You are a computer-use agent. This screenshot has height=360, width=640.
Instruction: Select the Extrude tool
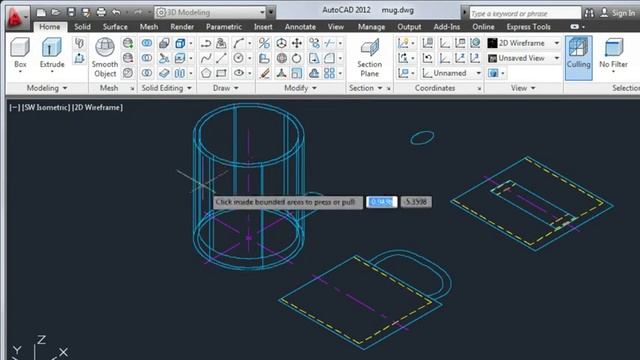pos(52,55)
